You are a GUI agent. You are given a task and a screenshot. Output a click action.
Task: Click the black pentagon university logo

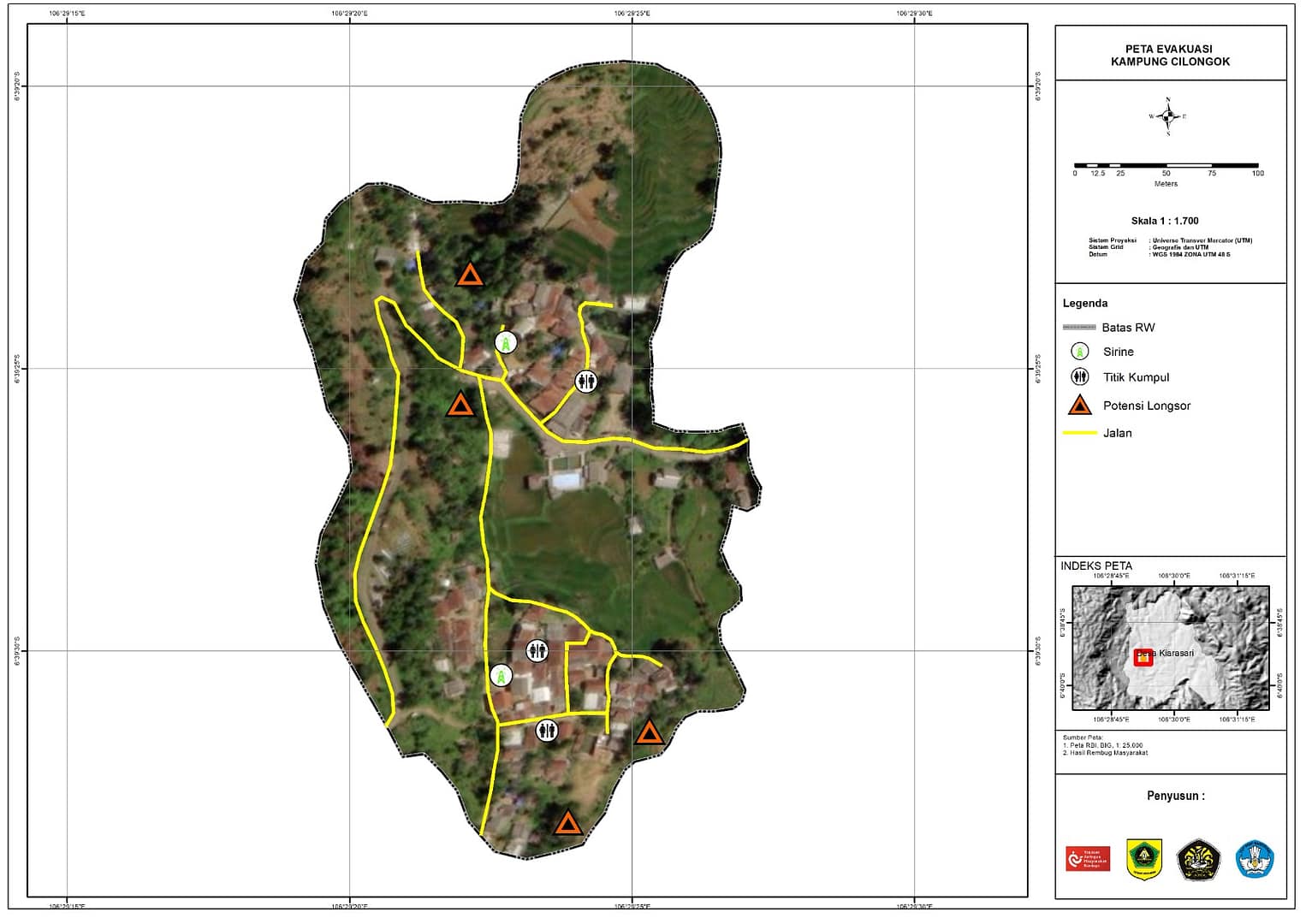tap(1198, 860)
